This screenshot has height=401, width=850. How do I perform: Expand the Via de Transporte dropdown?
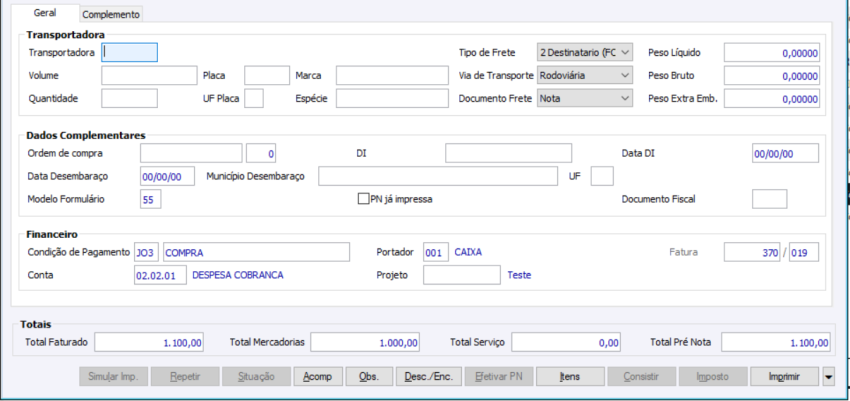[x=585, y=75]
